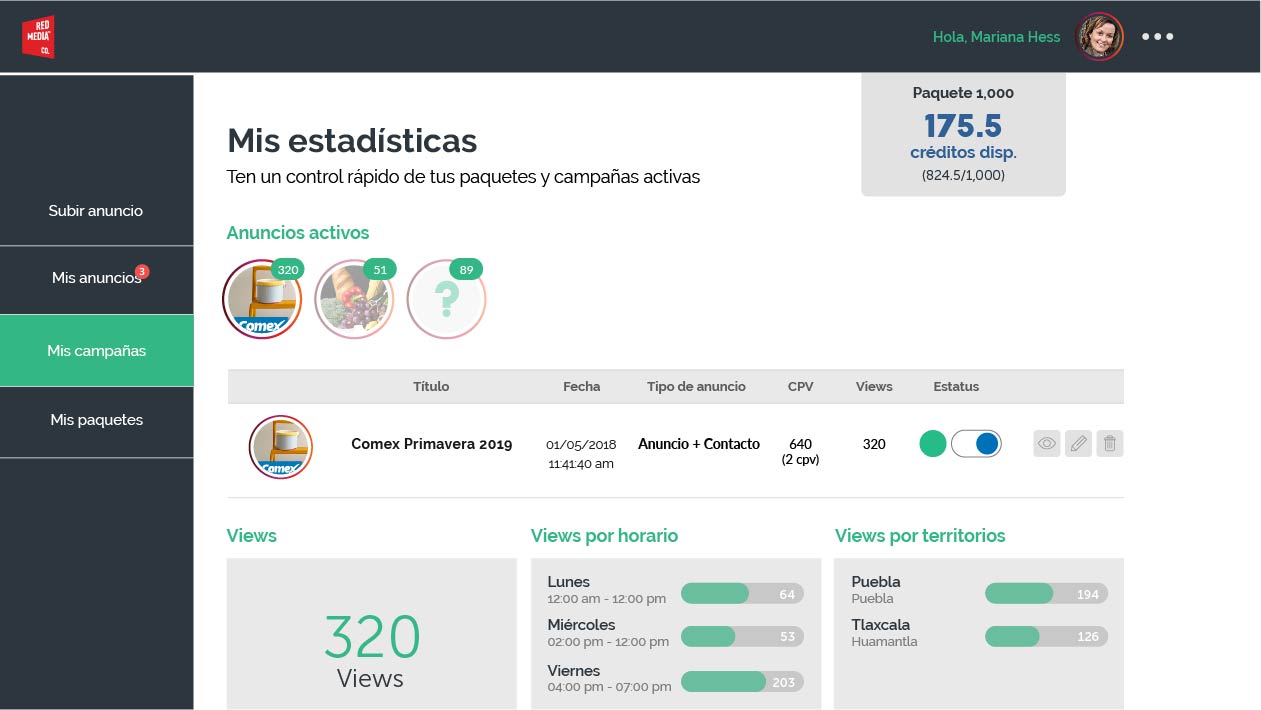
Task: Edit campaign using the pencil icon
Action: (x=1078, y=444)
